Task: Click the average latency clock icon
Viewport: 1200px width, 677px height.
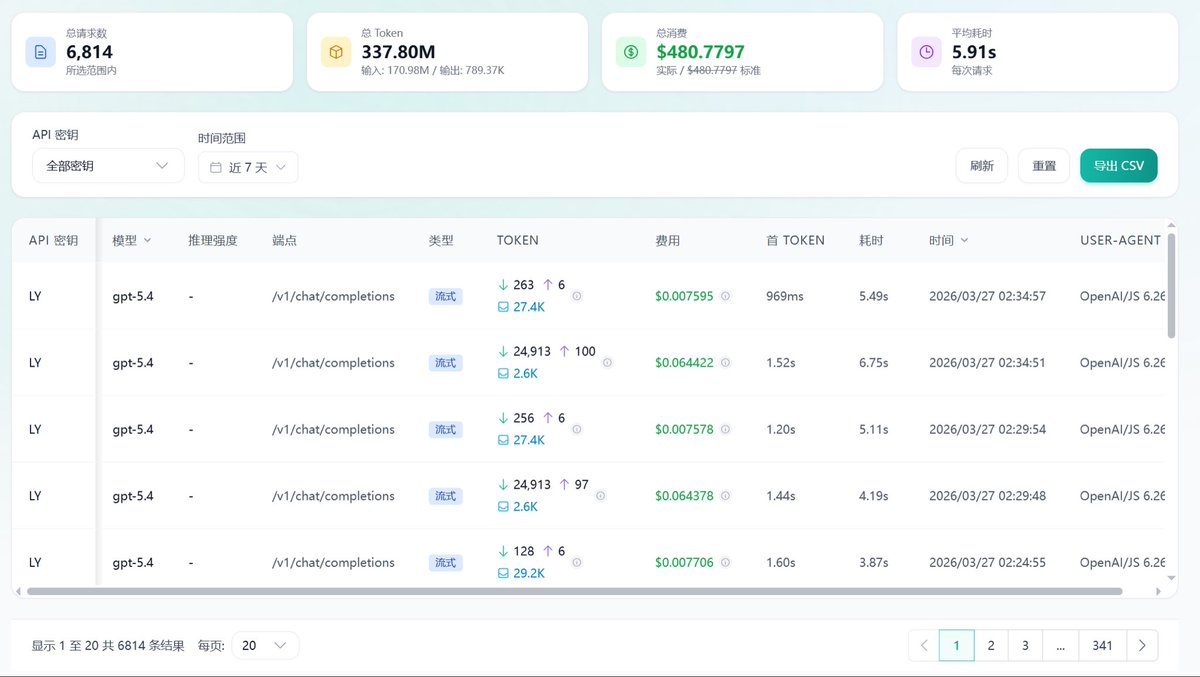Action: pyautogui.click(x=926, y=52)
